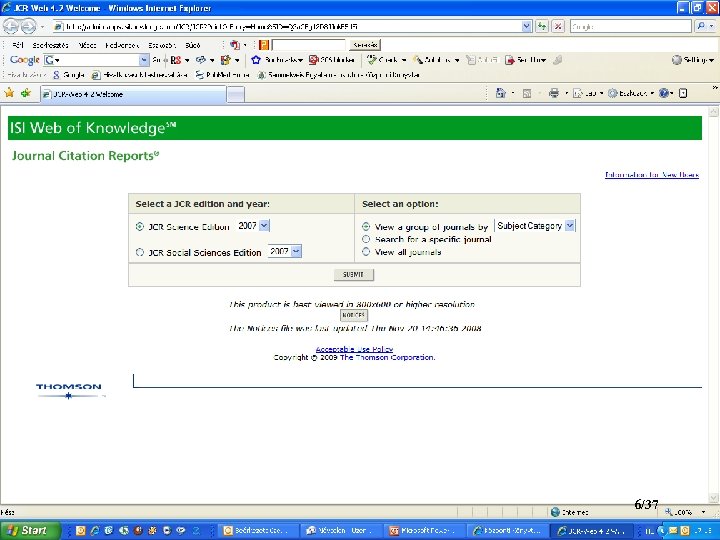Image resolution: width=720 pixels, height=540 pixels.
Task: Click the Internet zone globe in status bar
Action: pos(555,512)
